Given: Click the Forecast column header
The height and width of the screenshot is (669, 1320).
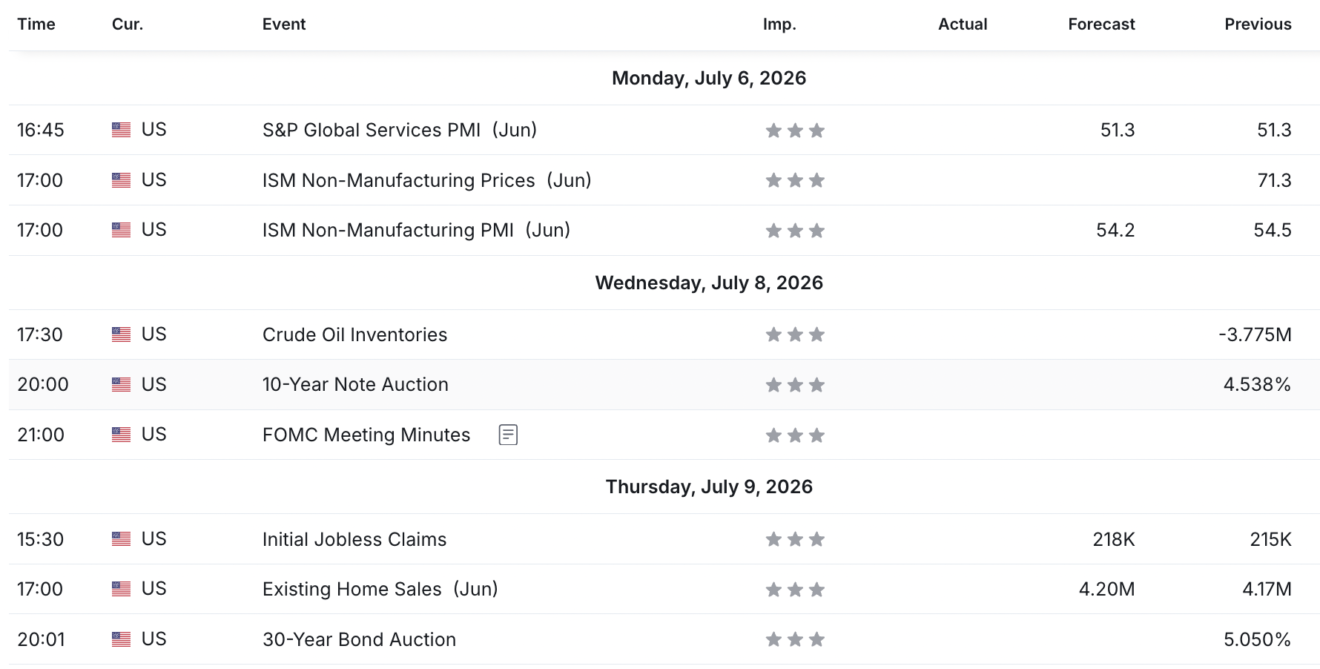Looking at the screenshot, I should [x=1101, y=24].
